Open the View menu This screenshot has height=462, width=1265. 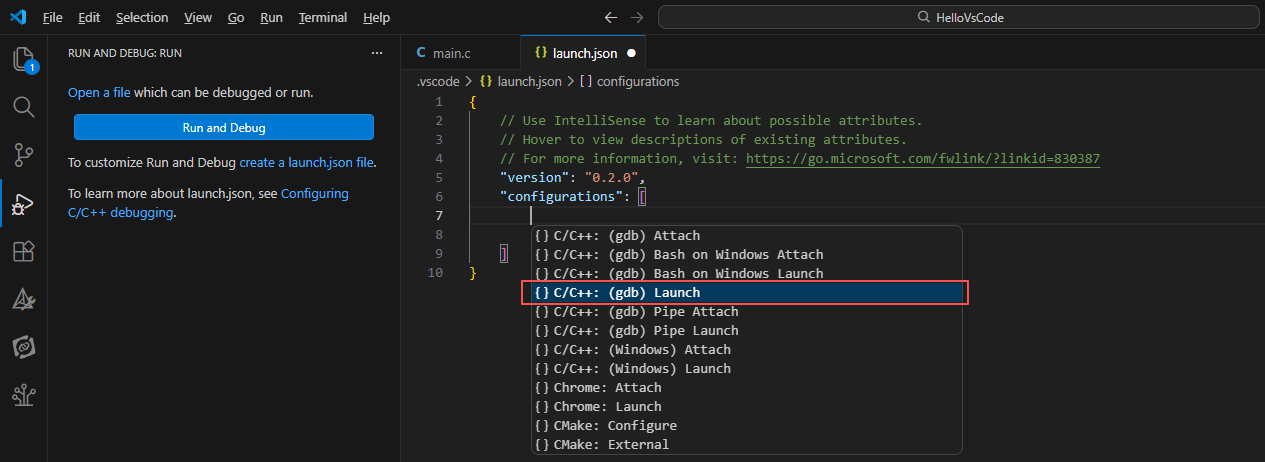point(198,18)
